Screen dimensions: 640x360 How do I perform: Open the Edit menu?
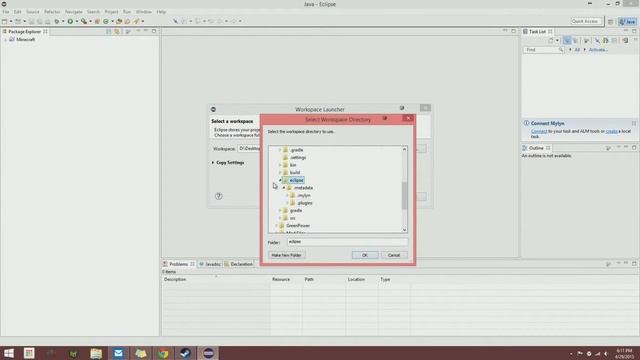click(x=18, y=12)
